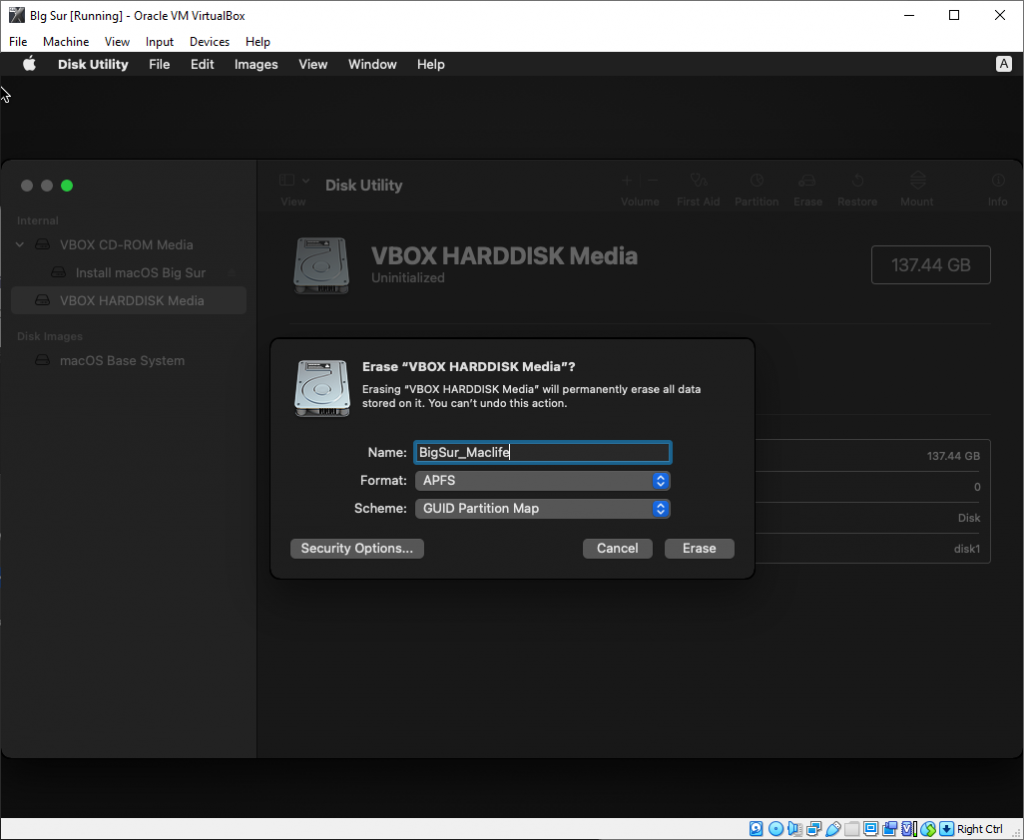This screenshot has width=1024, height=840.
Task: Click the green traffic light in Disk Utility
Action: 67,185
